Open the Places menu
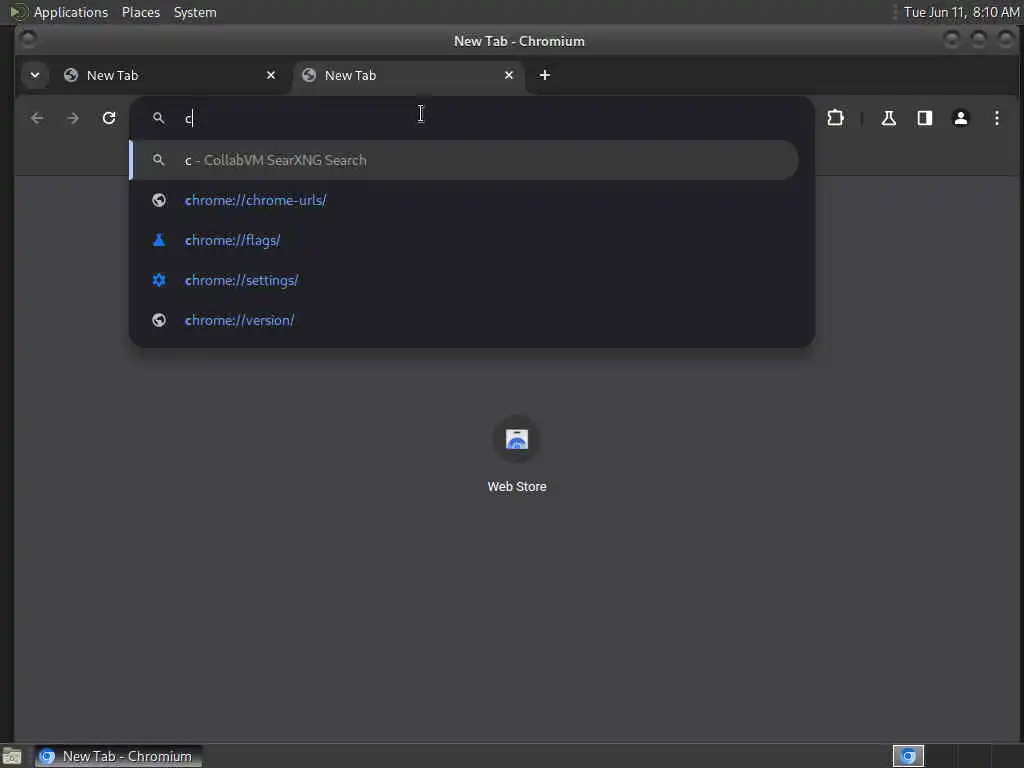 140,12
